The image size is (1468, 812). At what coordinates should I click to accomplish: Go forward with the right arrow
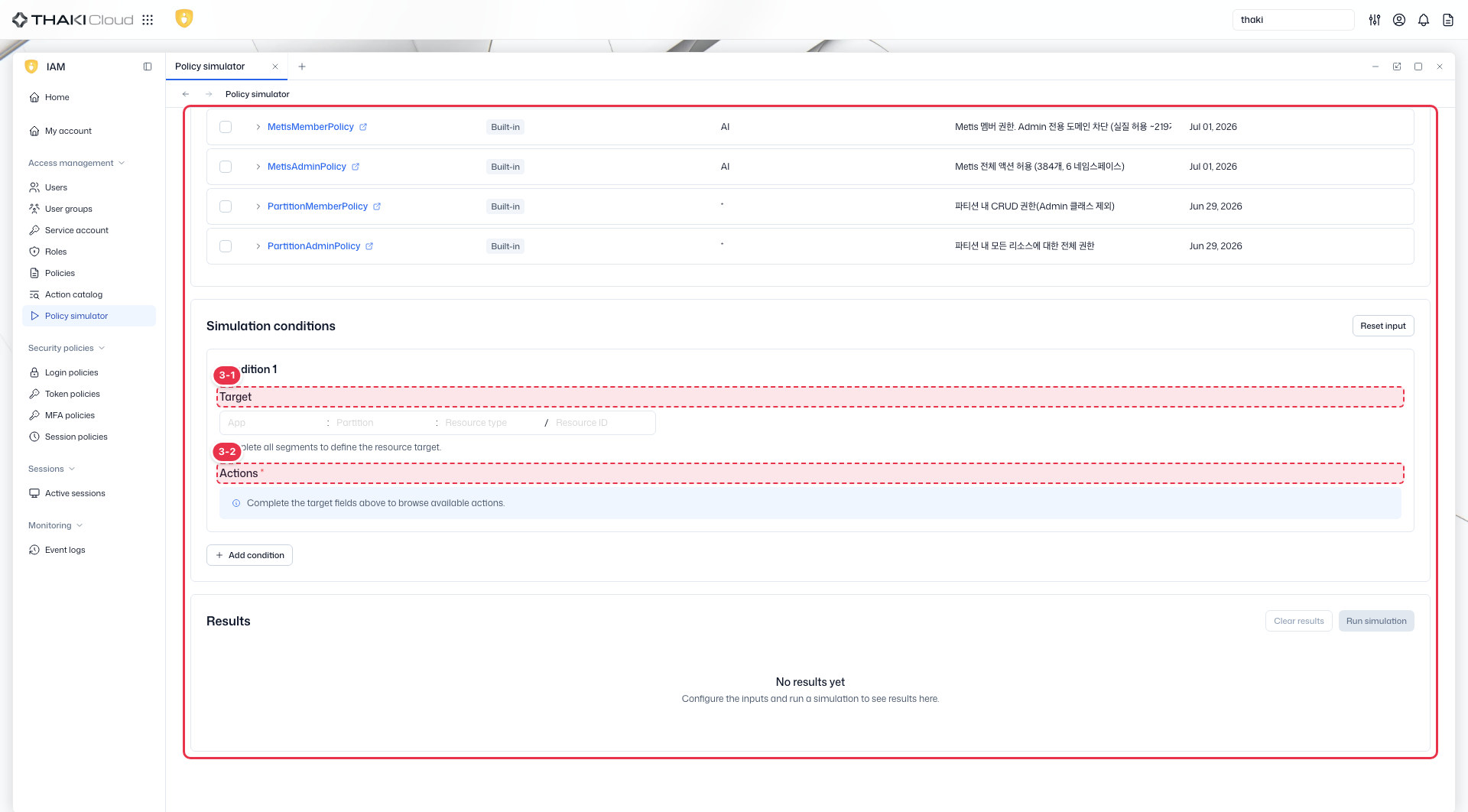pyautogui.click(x=209, y=94)
